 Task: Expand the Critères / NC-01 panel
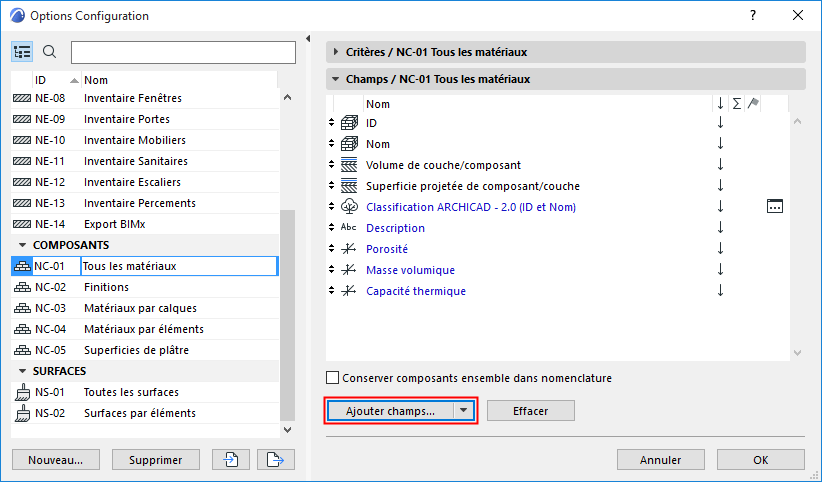pos(336,52)
